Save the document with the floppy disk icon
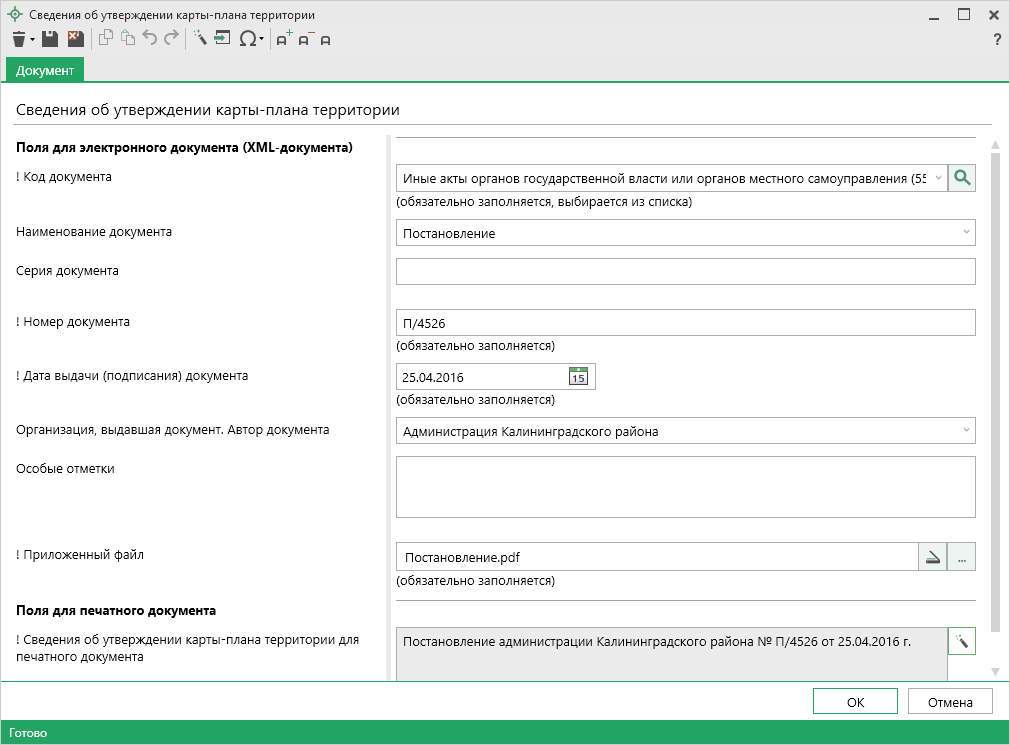 tap(49, 39)
